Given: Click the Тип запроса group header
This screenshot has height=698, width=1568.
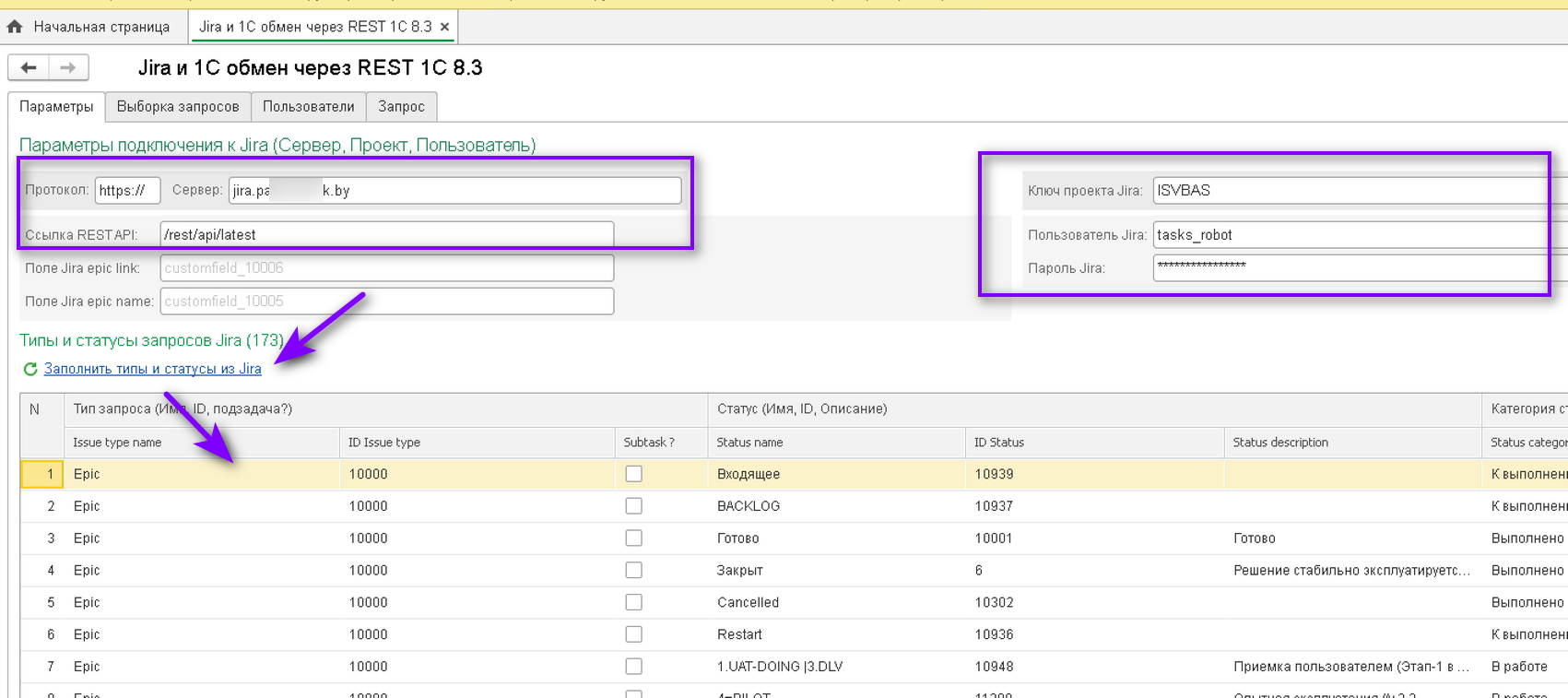Looking at the screenshot, I should pyautogui.click(x=385, y=409).
